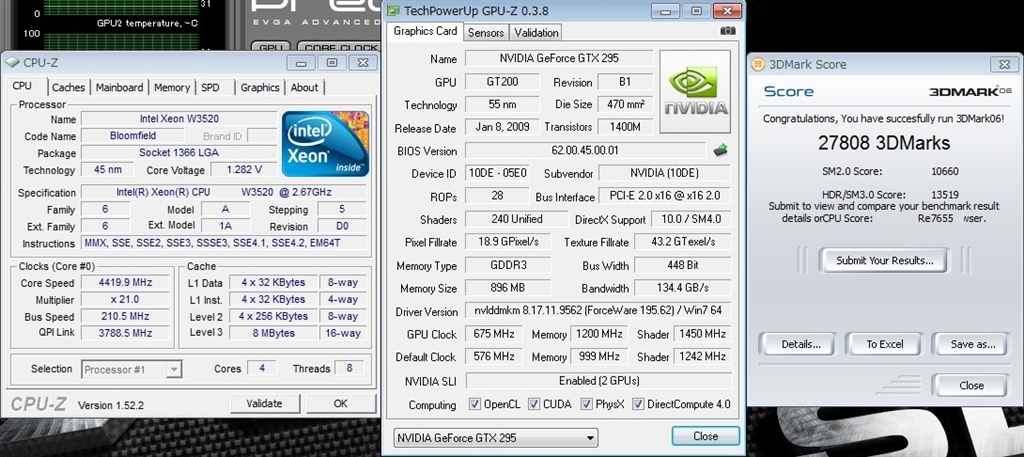Screen dimensions: 1024x457
Task: Click the Default Clock value 576 MHz
Action: (493, 356)
